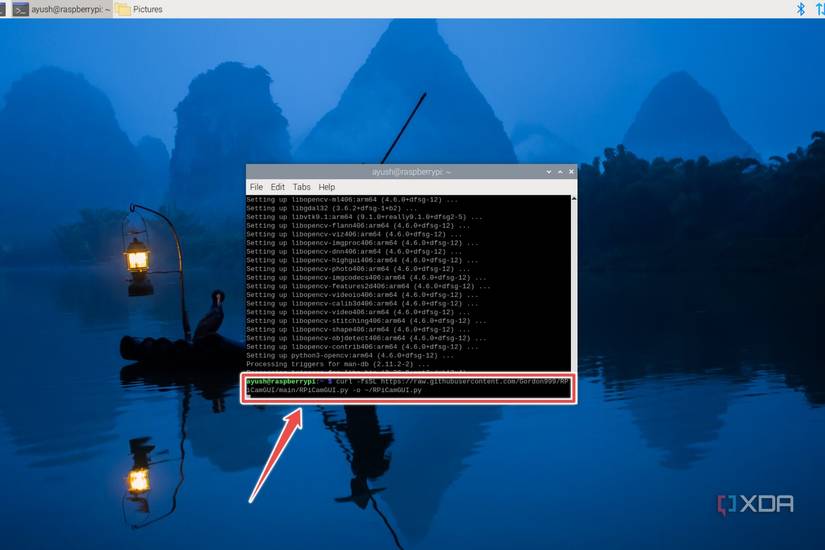The width and height of the screenshot is (825, 550).
Task: Click the curl -fsSL command URL text
Action: (452, 381)
